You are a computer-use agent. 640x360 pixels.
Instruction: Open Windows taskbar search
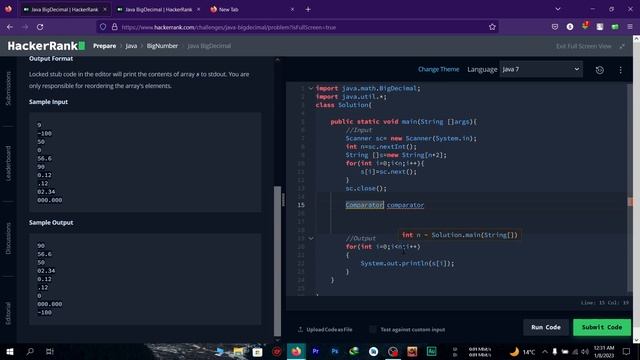pos(30,351)
